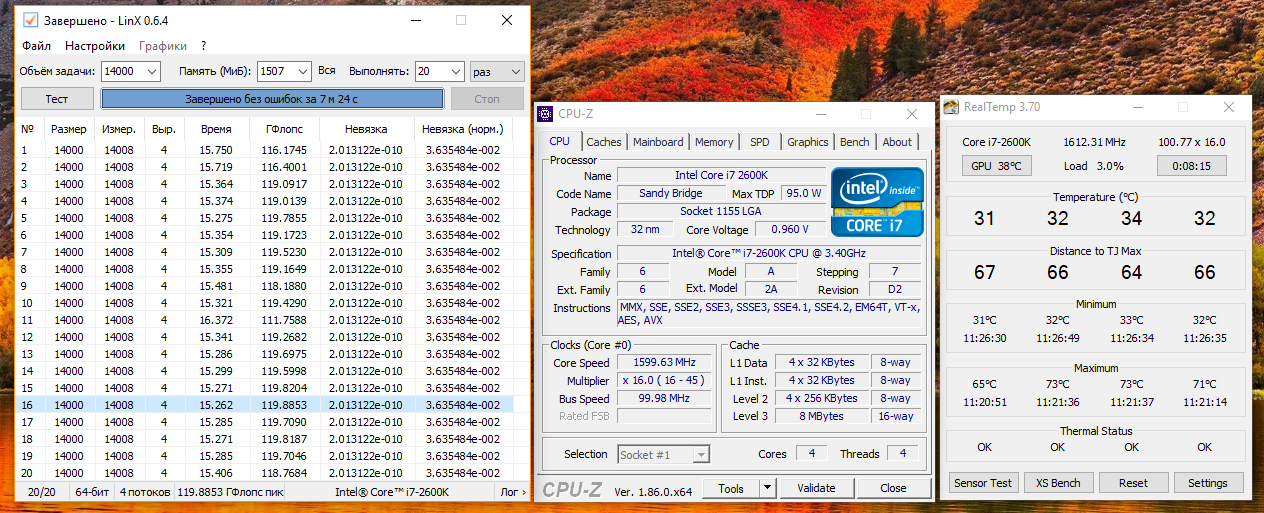Switch to the Mainboard tab in CPU-Z
The width and height of the screenshot is (1264, 513).
(x=658, y=142)
